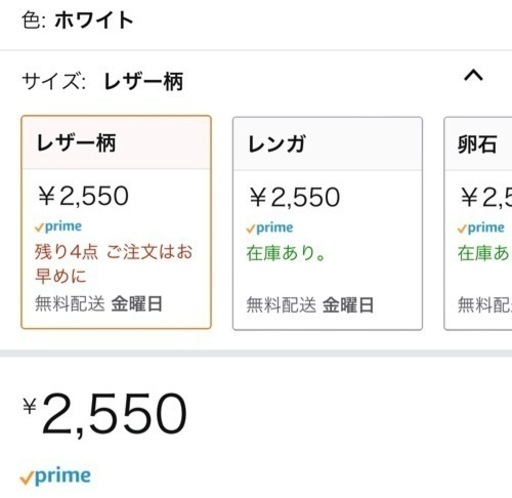Click 在庫あり。 status in レンガ card
This screenshot has width=512, height=498.
pyautogui.click(x=286, y=253)
